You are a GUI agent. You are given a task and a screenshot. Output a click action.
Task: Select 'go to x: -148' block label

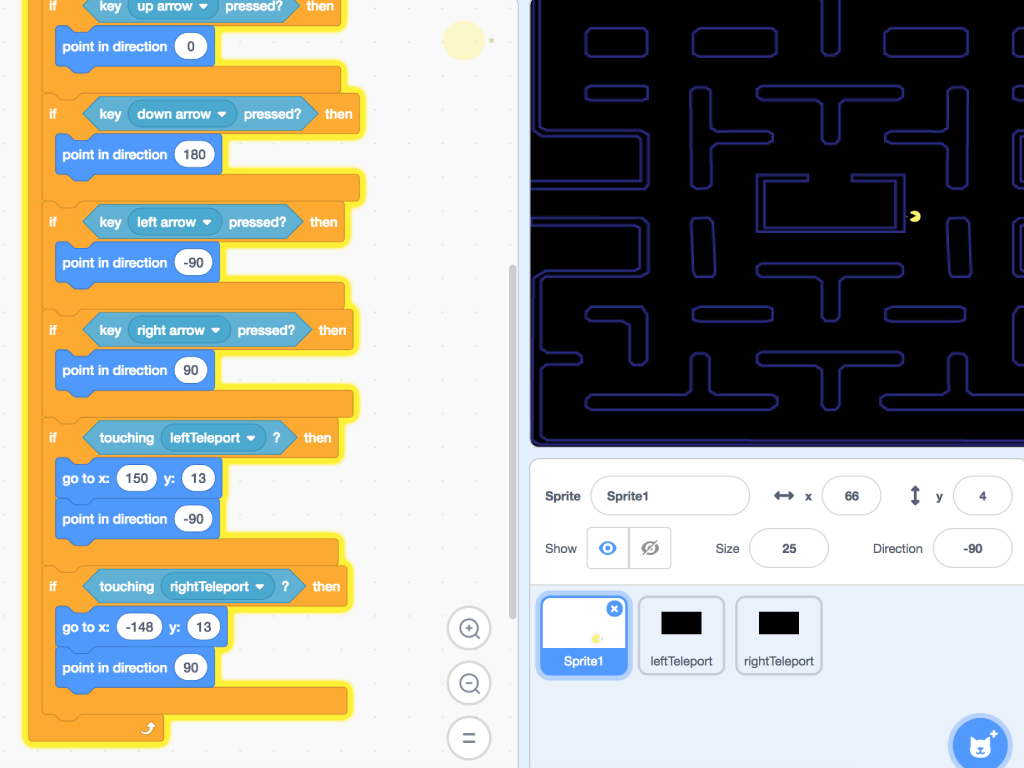pos(86,627)
